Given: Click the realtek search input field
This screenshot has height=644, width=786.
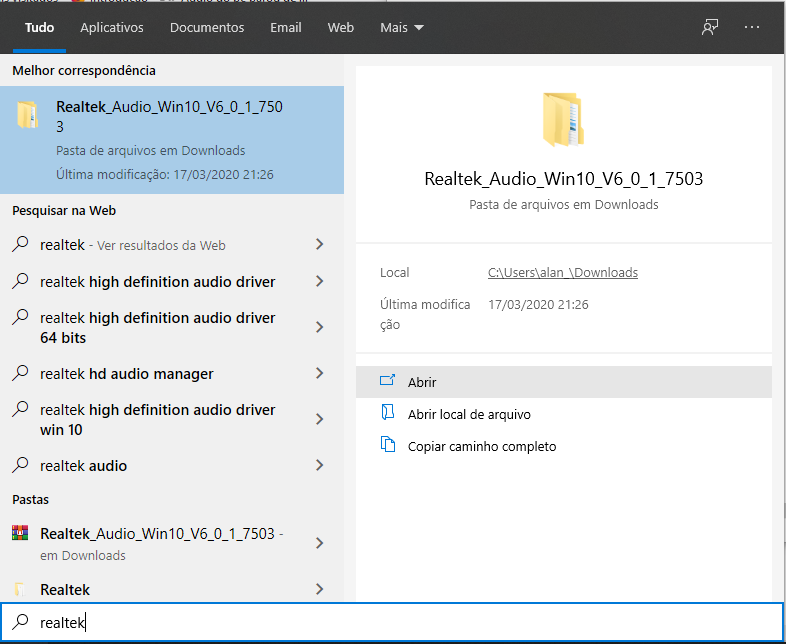Looking at the screenshot, I should coord(392,622).
